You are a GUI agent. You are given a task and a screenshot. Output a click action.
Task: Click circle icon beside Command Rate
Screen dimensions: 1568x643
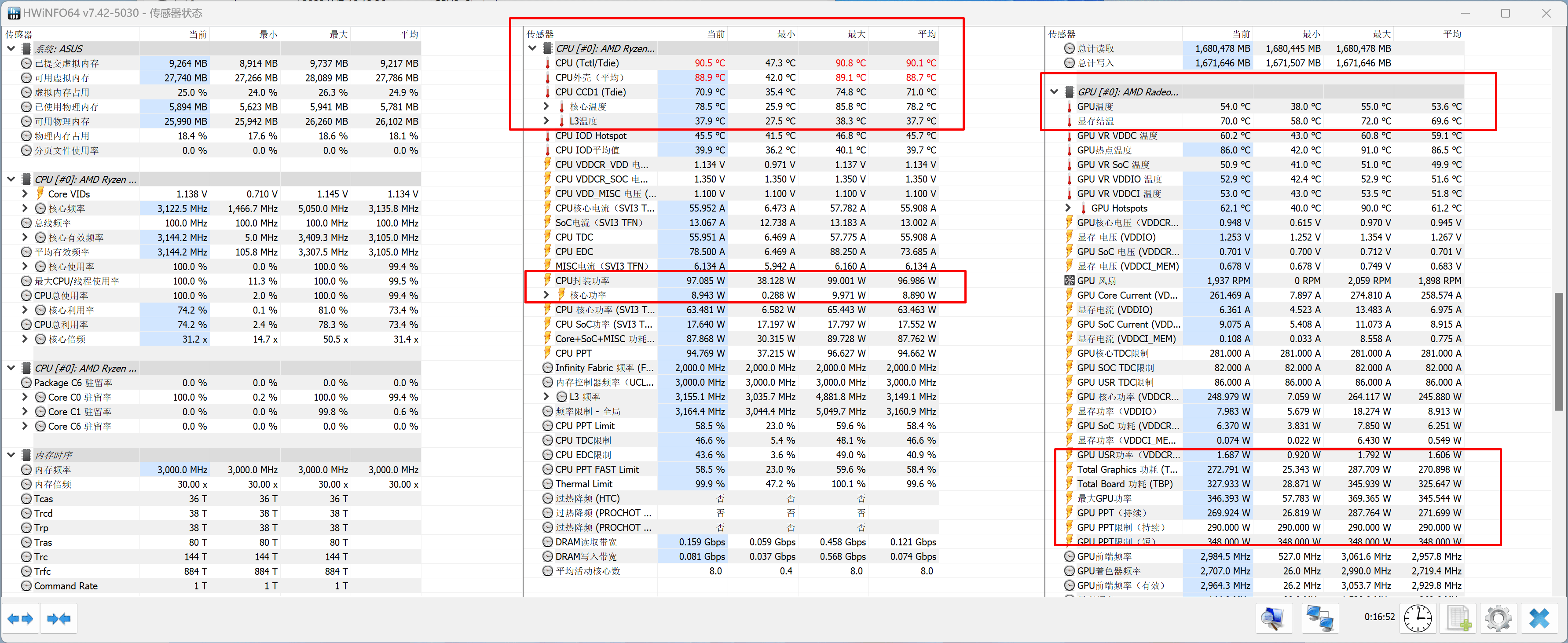(x=26, y=586)
